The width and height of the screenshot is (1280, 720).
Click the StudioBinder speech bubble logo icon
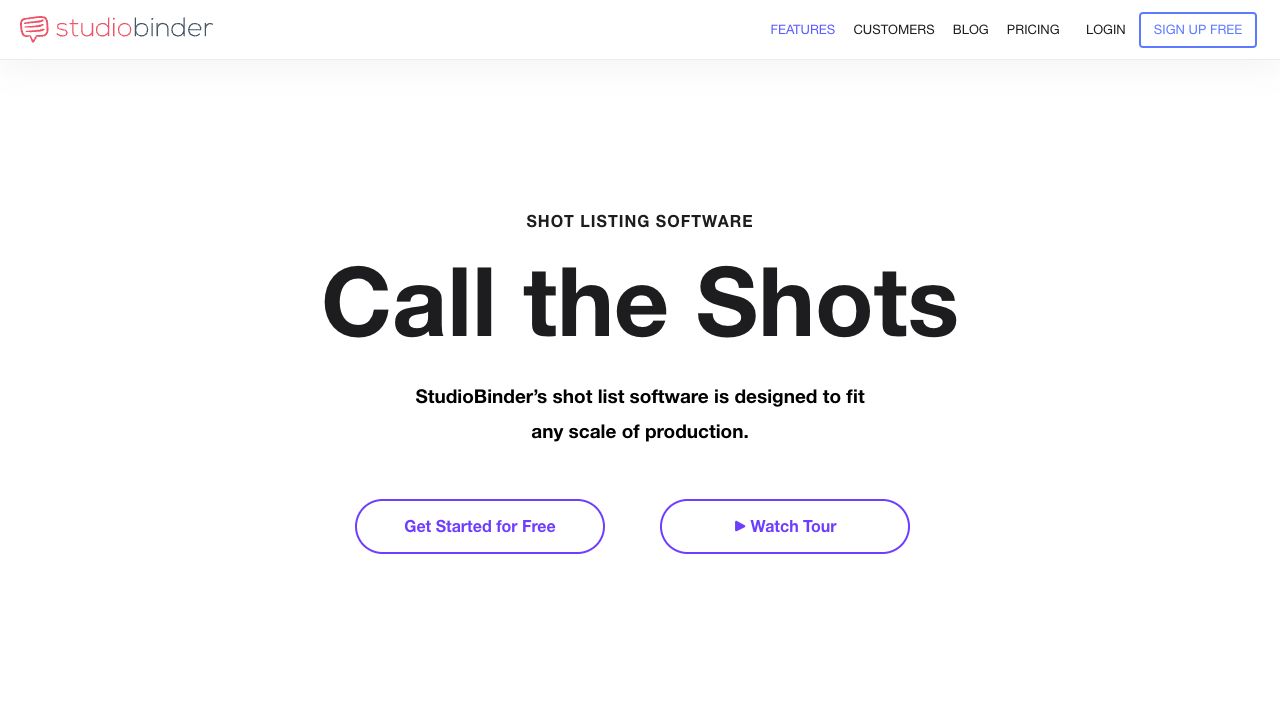tap(34, 29)
